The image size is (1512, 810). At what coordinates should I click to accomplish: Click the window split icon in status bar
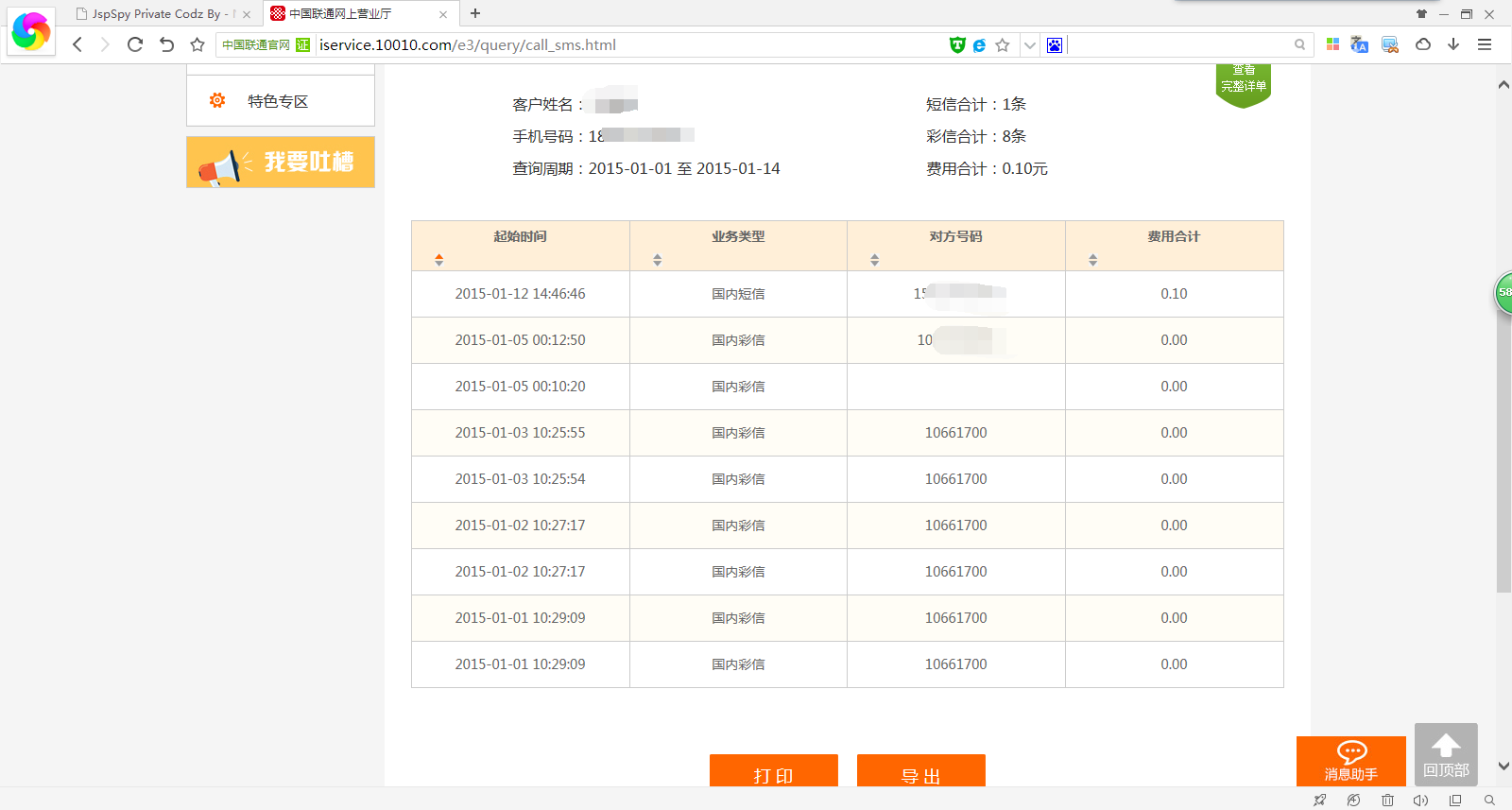1455,800
